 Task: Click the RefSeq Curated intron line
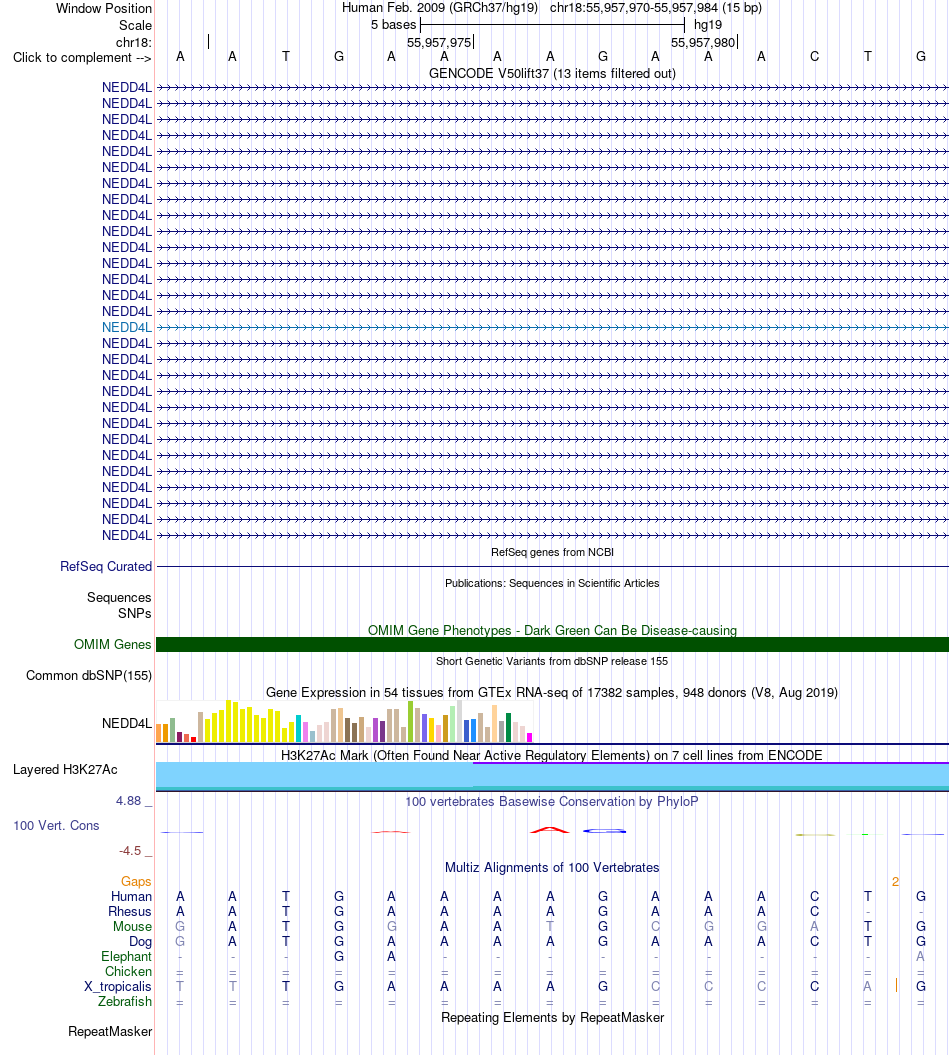coord(552,567)
